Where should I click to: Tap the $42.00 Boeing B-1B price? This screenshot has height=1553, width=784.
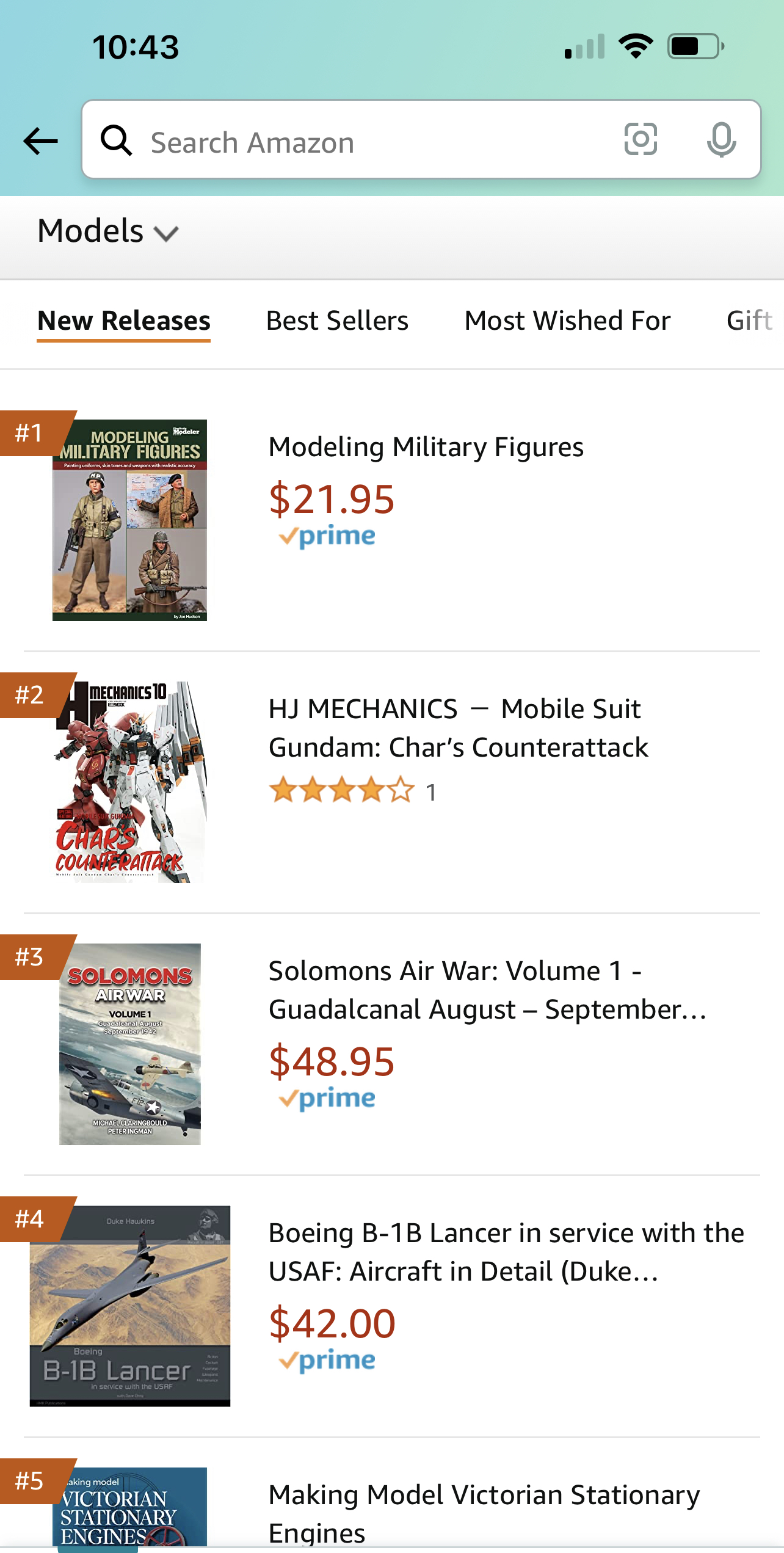point(332,1323)
